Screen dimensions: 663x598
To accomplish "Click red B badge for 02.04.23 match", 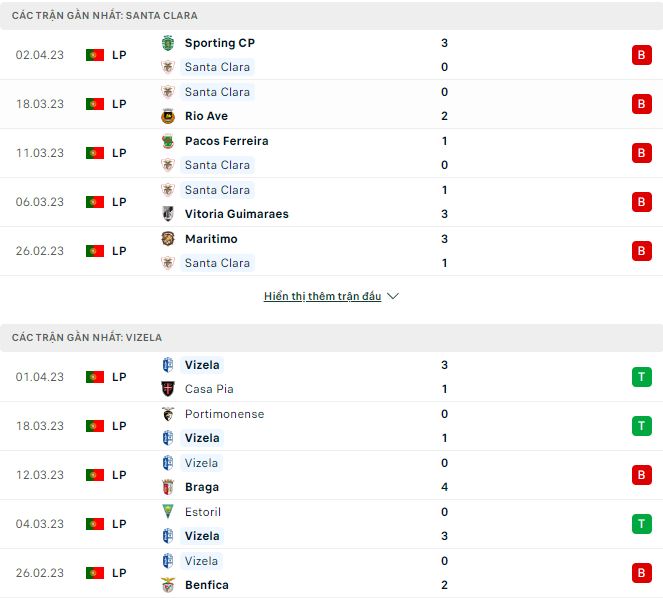I will [x=641, y=55].
